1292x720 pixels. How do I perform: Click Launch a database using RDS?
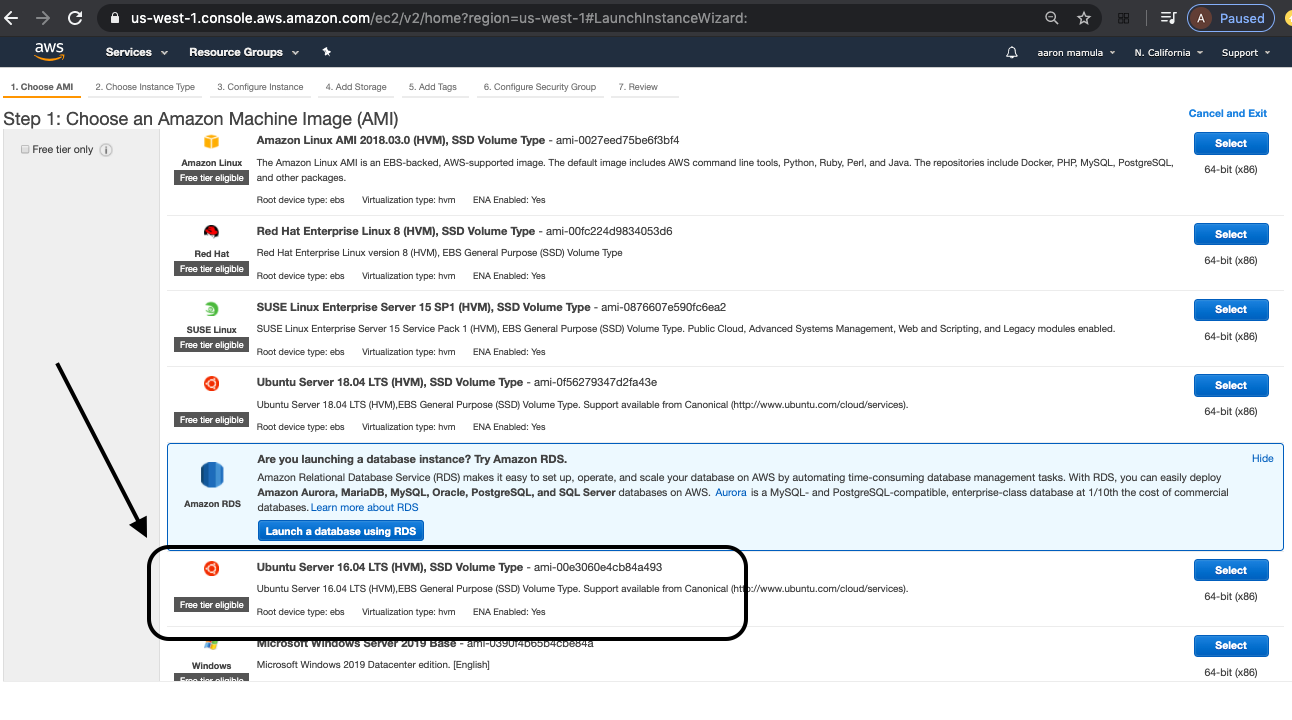[x=341, y=531]
